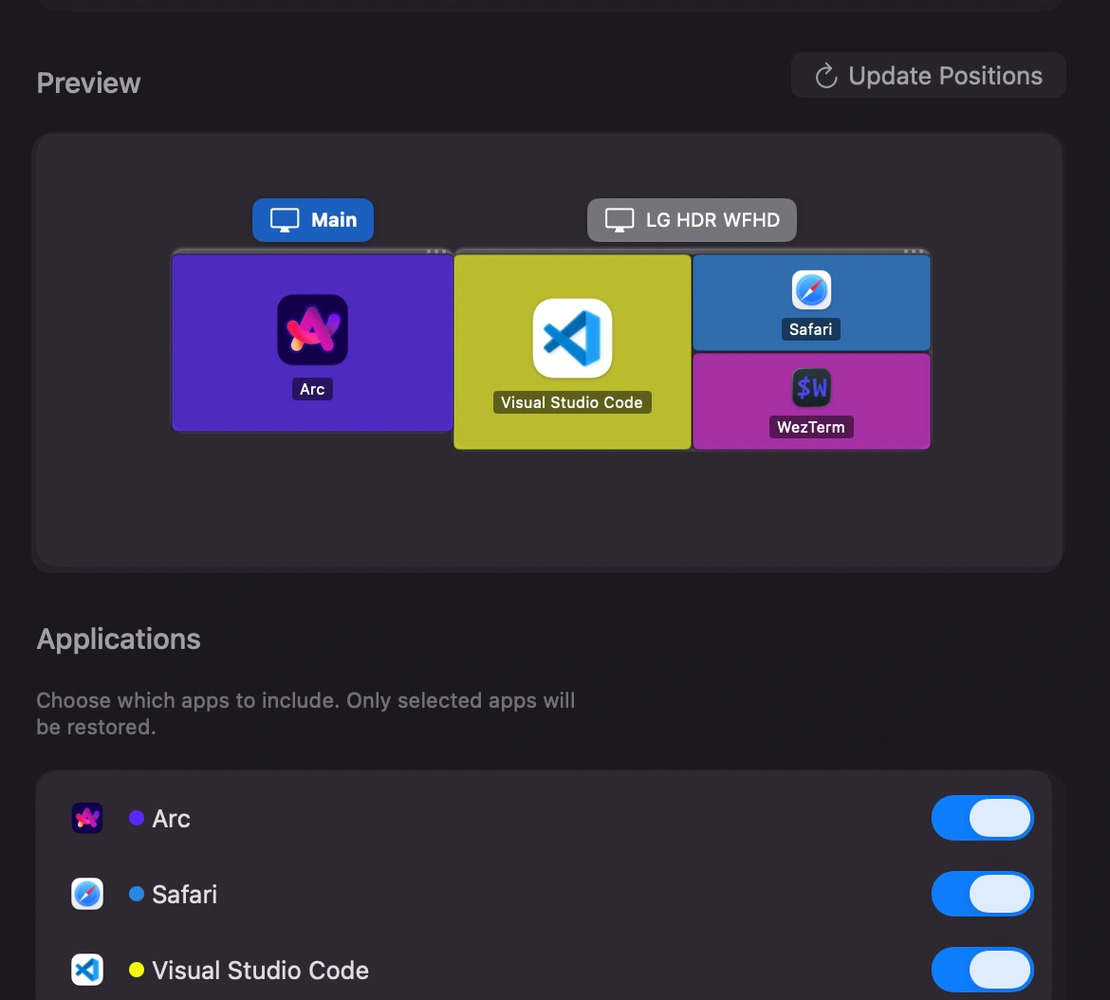Click the Arc icon in Applications list
The width and height of the screenshot is (1110, 1000).
(87, 818)
